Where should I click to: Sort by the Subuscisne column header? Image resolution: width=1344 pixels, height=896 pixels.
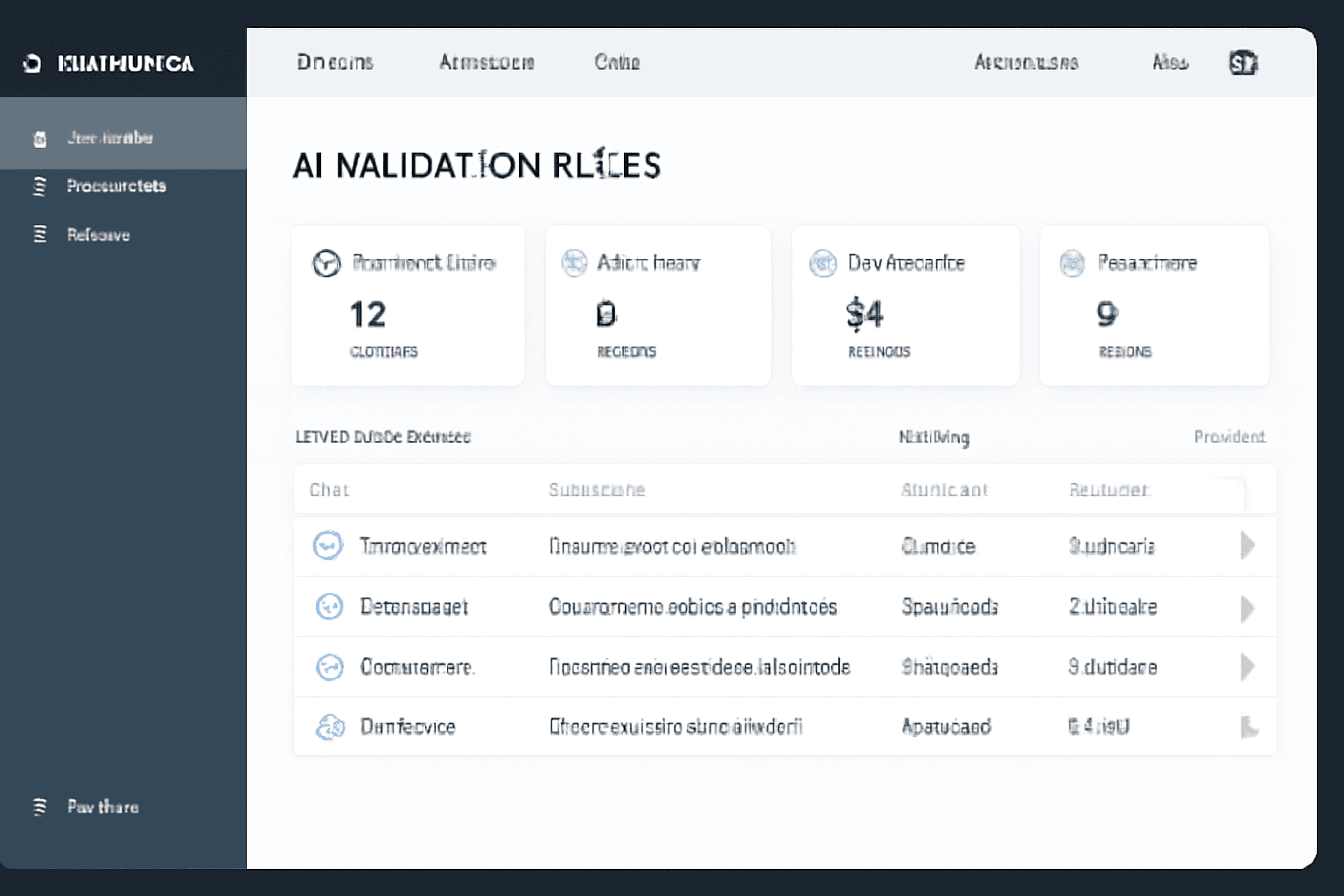(597, 490)
